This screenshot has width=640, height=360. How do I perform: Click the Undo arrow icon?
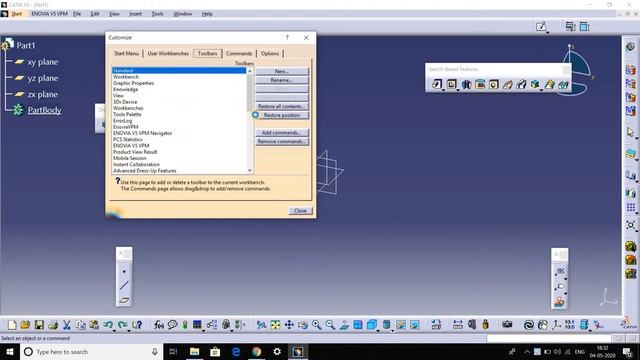107,324
